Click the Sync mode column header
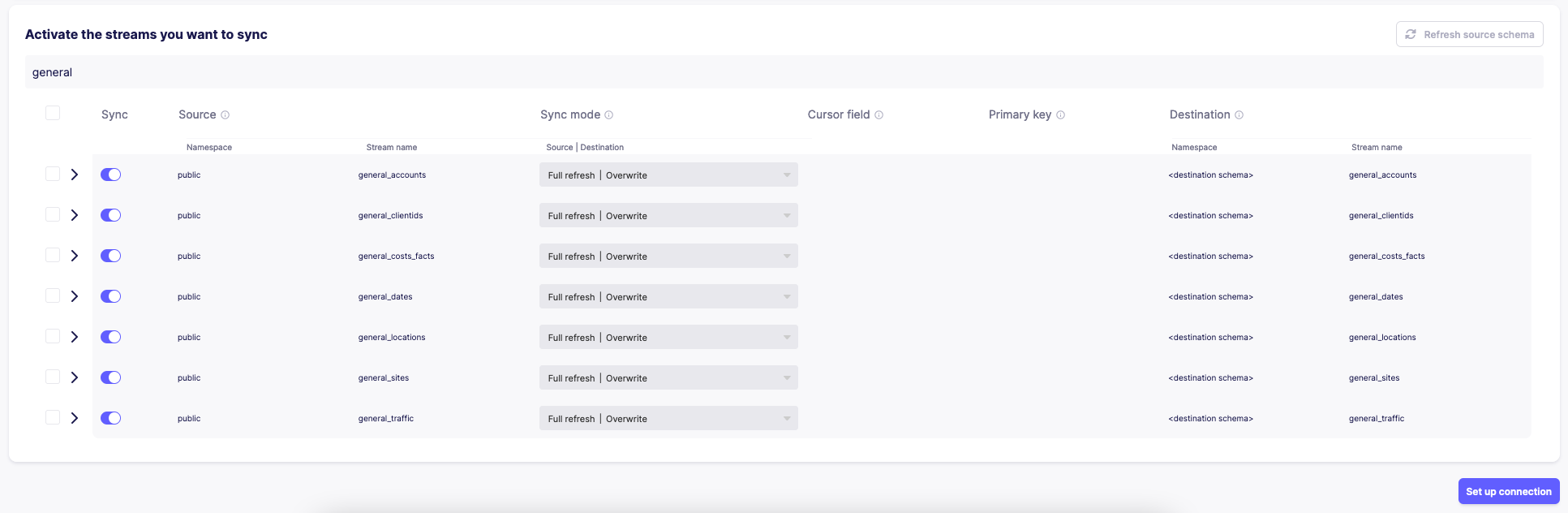Screen dimensions: 1568x513 pos(570,114)
